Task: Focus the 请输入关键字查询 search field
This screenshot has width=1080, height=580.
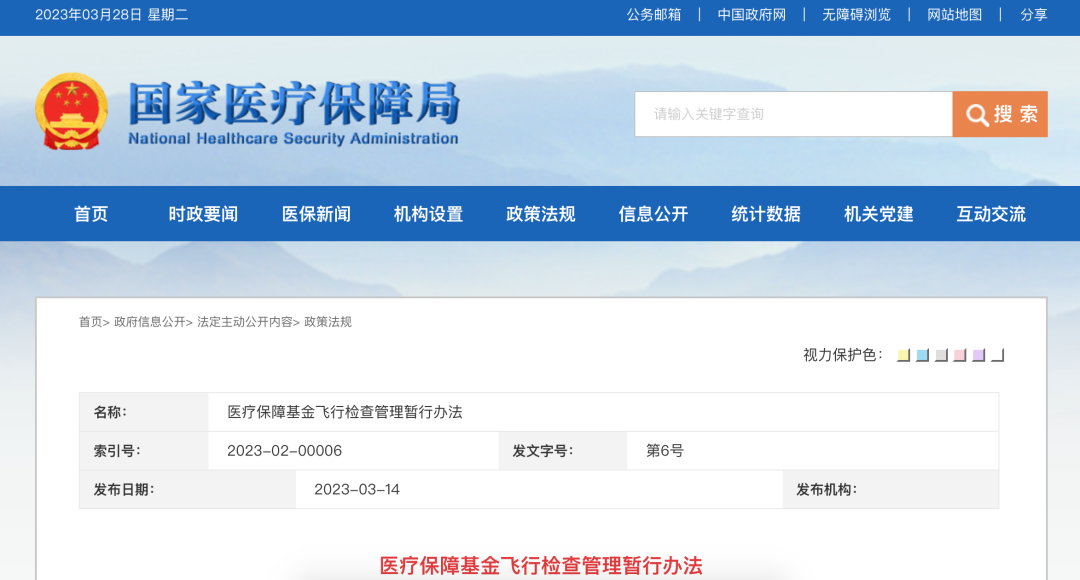Action: coord(793,114)
